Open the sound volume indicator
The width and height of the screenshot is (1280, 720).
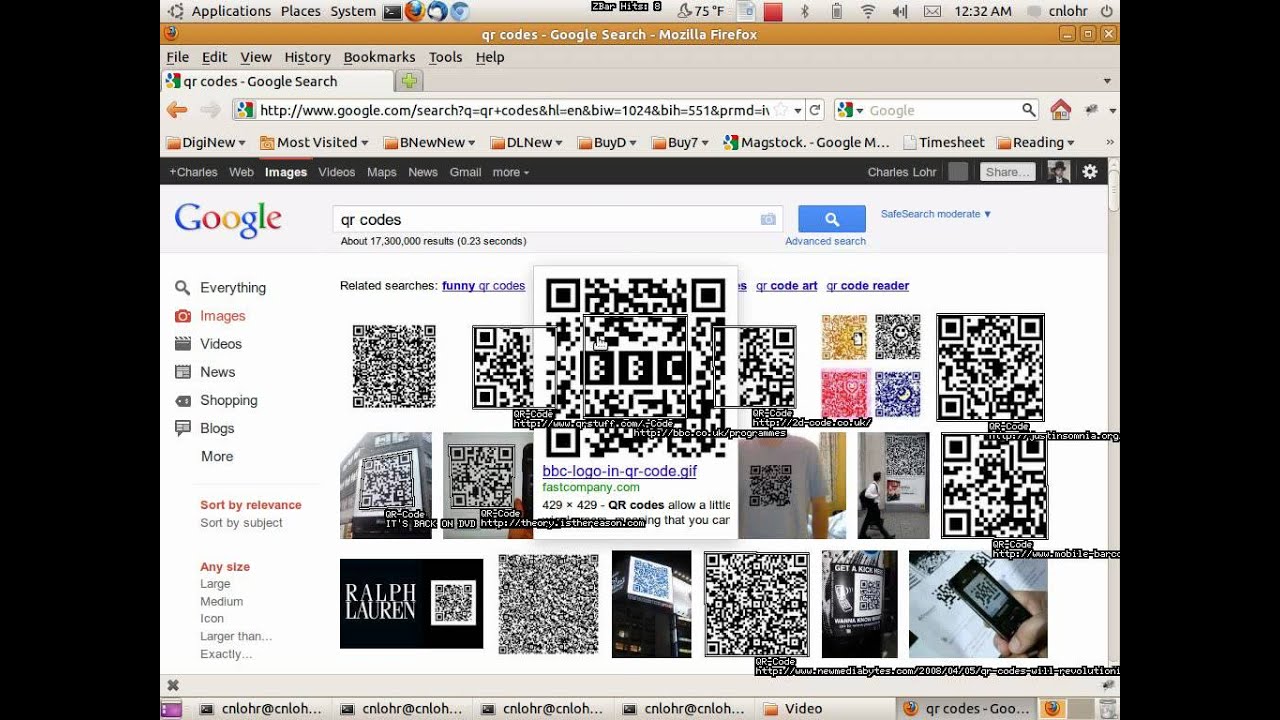[x=900, y=11]
